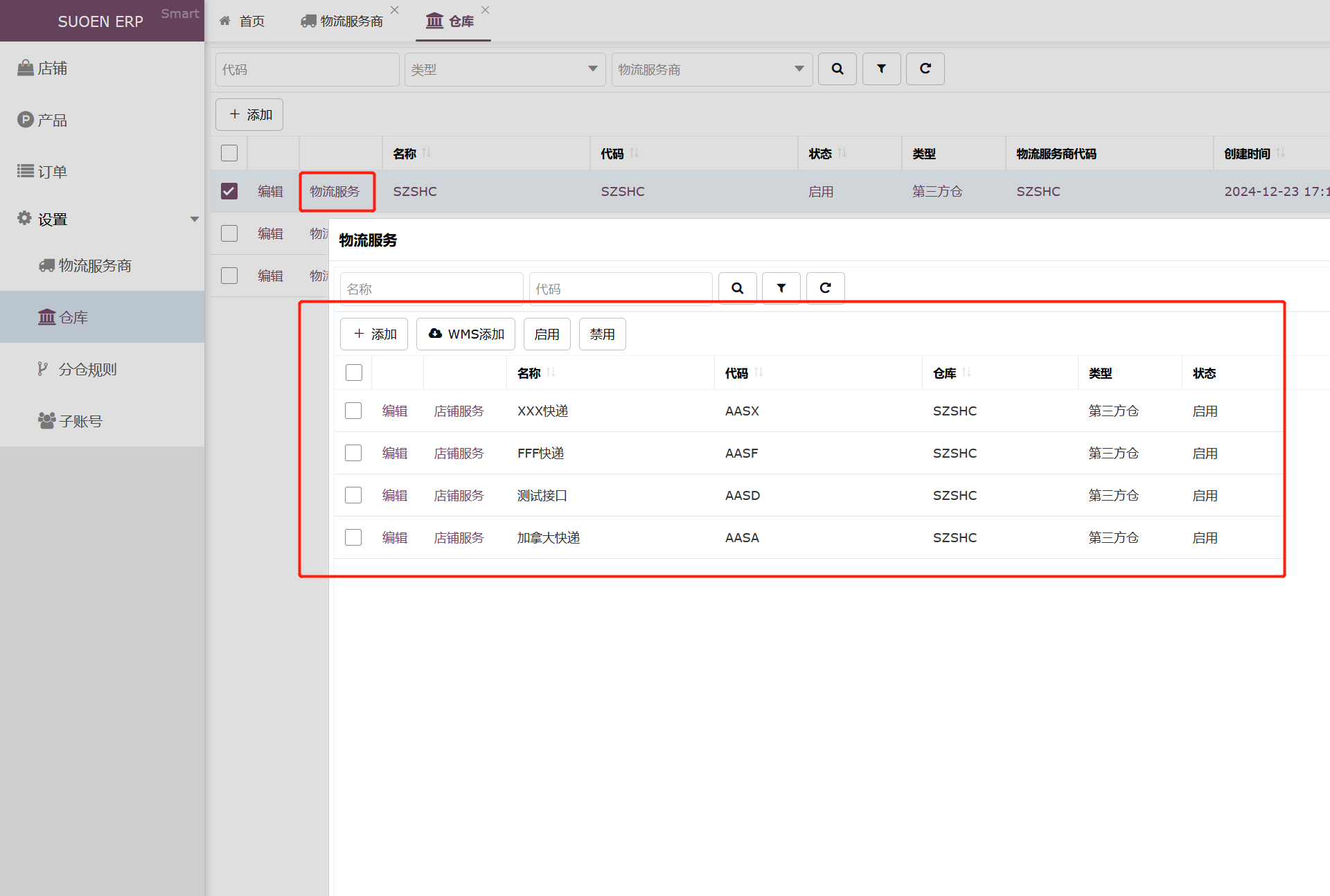Click the search icon in the warehouse filter bar
Viewport: 1330px width, 896px height.
[x=837, y=69]
